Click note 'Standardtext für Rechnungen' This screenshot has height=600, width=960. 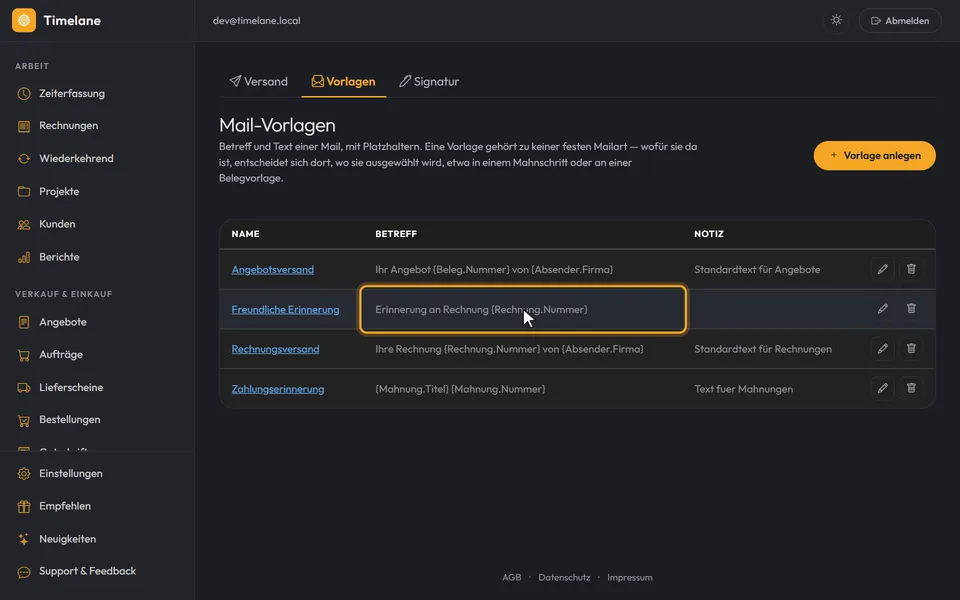[763, 349]
